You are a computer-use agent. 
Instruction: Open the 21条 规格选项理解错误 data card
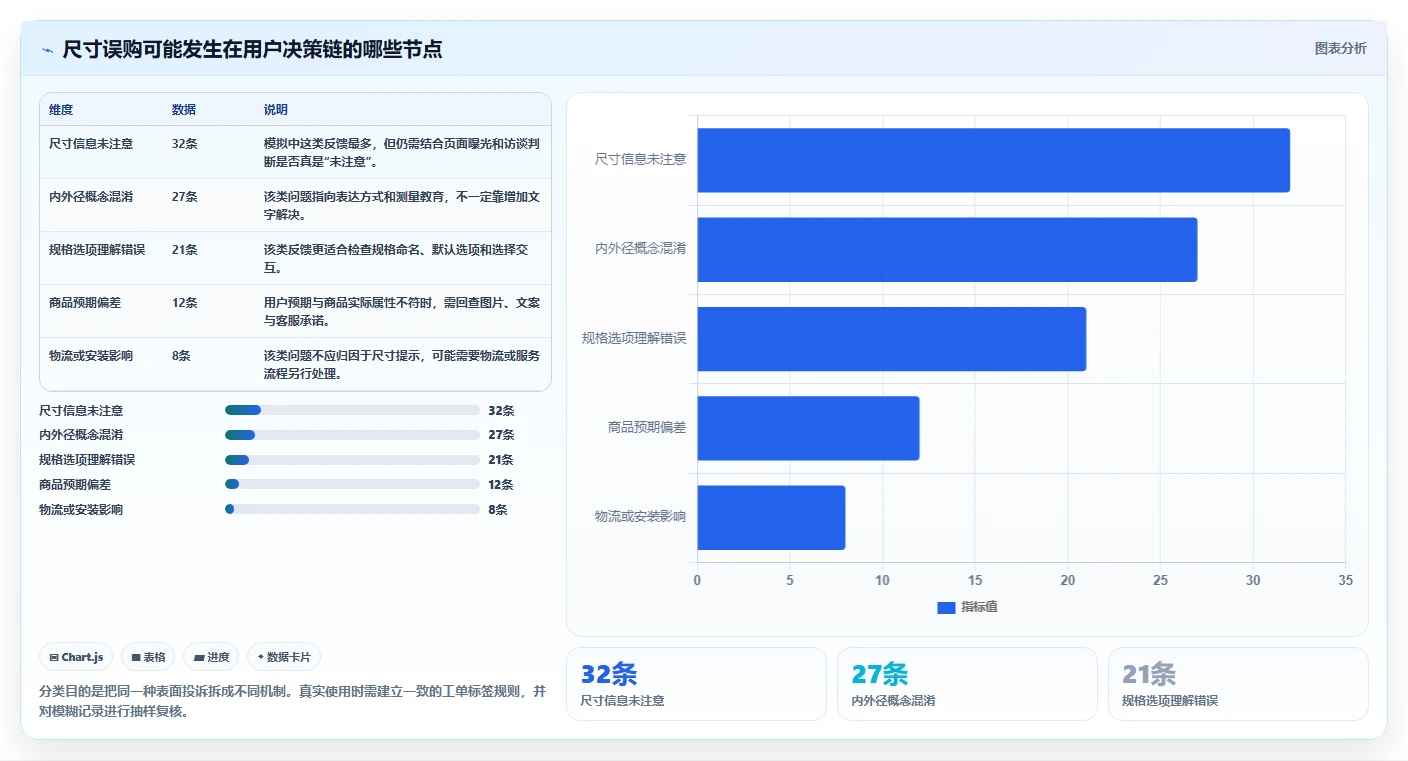(x=1238, y=684)
